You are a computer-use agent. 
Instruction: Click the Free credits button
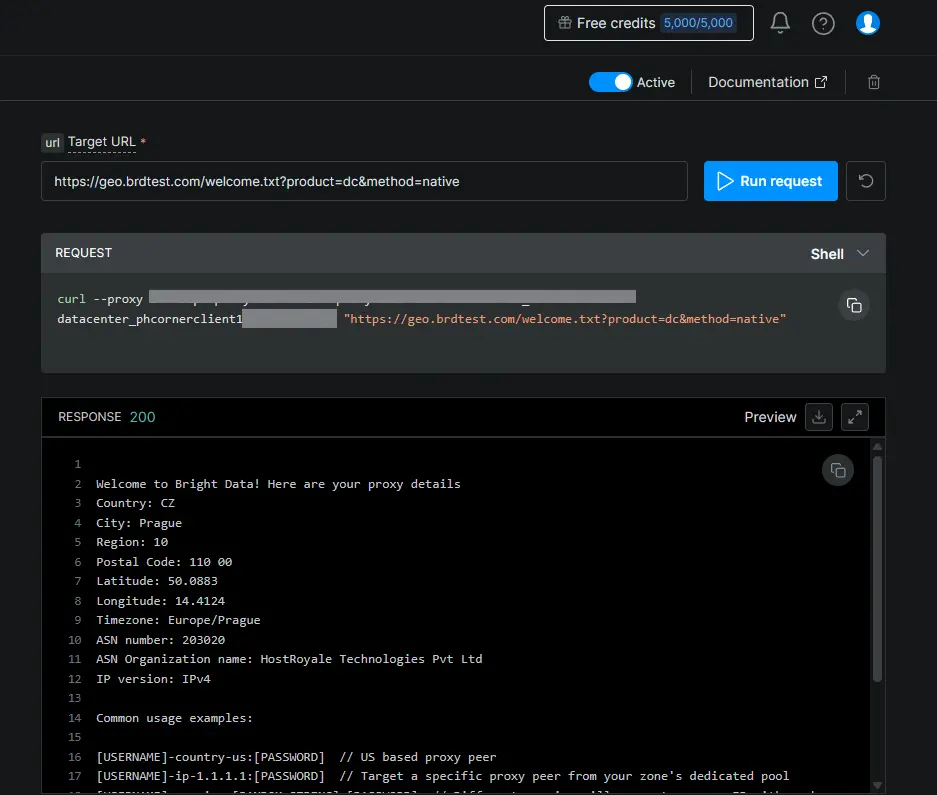[x=648, y=23]
